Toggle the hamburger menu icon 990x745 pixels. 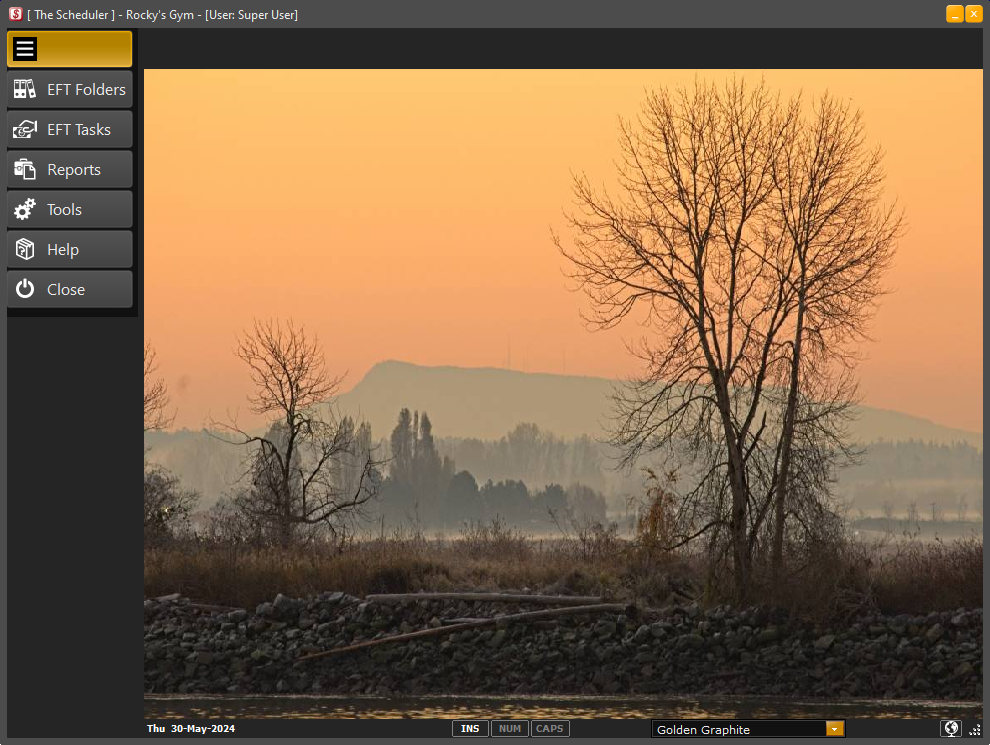25,49
